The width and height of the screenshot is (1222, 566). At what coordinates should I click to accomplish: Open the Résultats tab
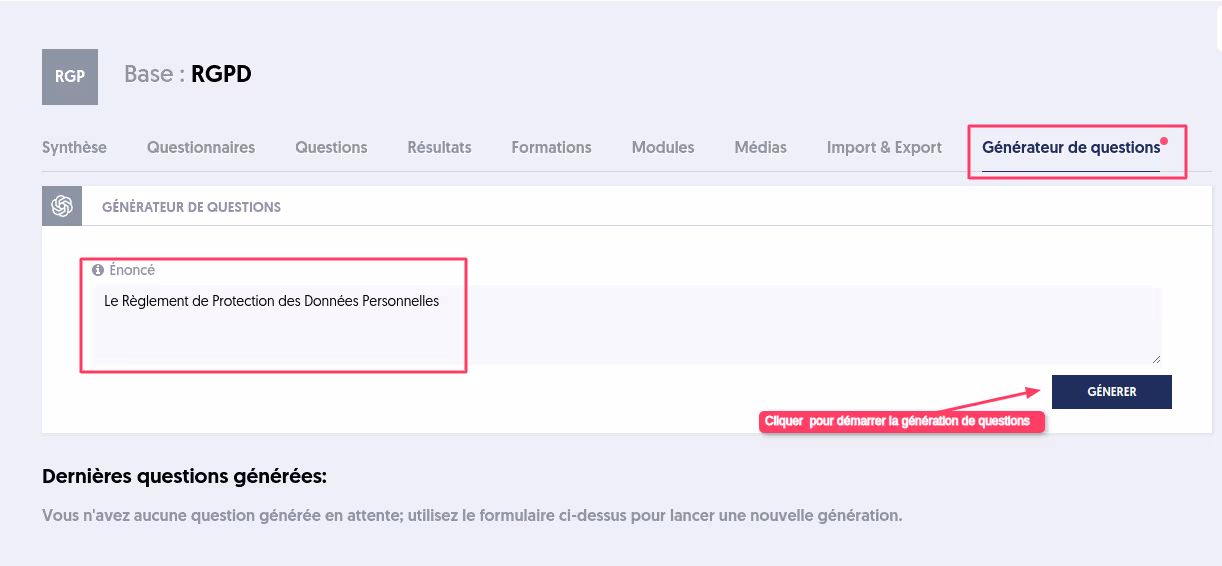click(x=439, y=147)
